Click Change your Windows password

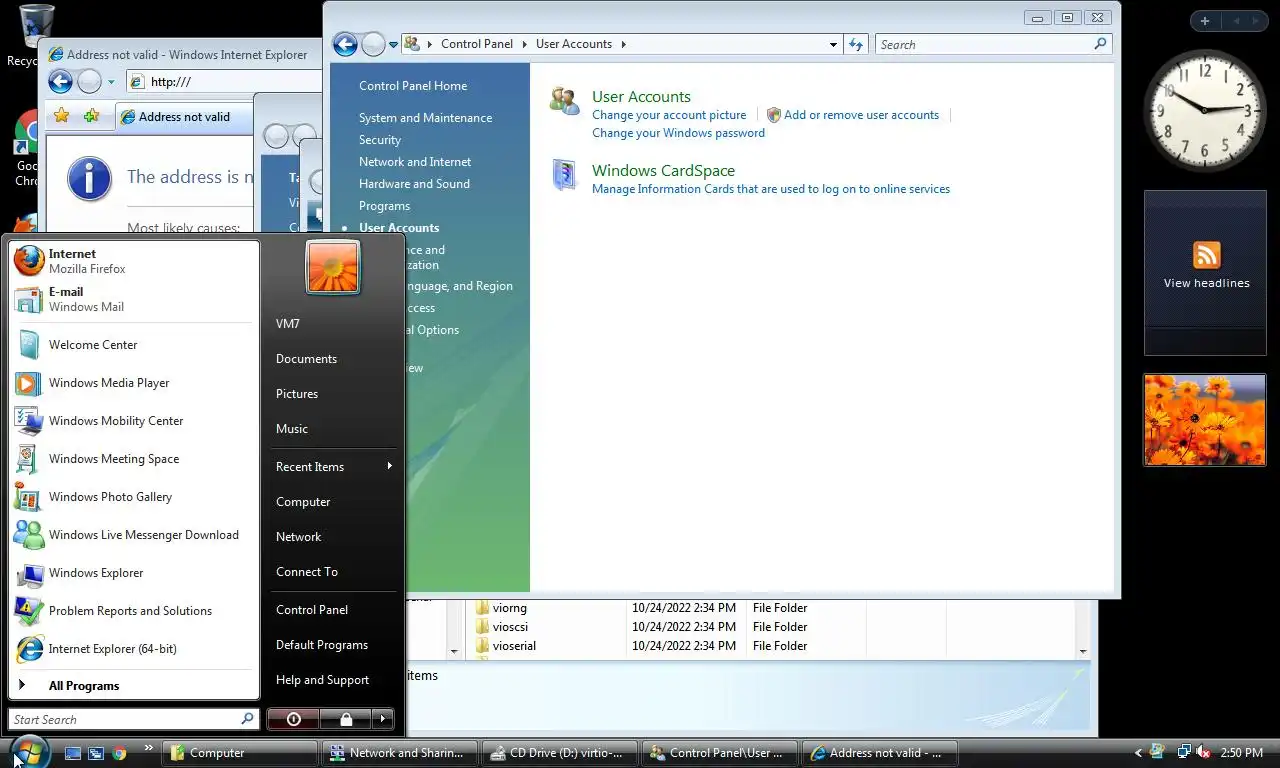678,133
